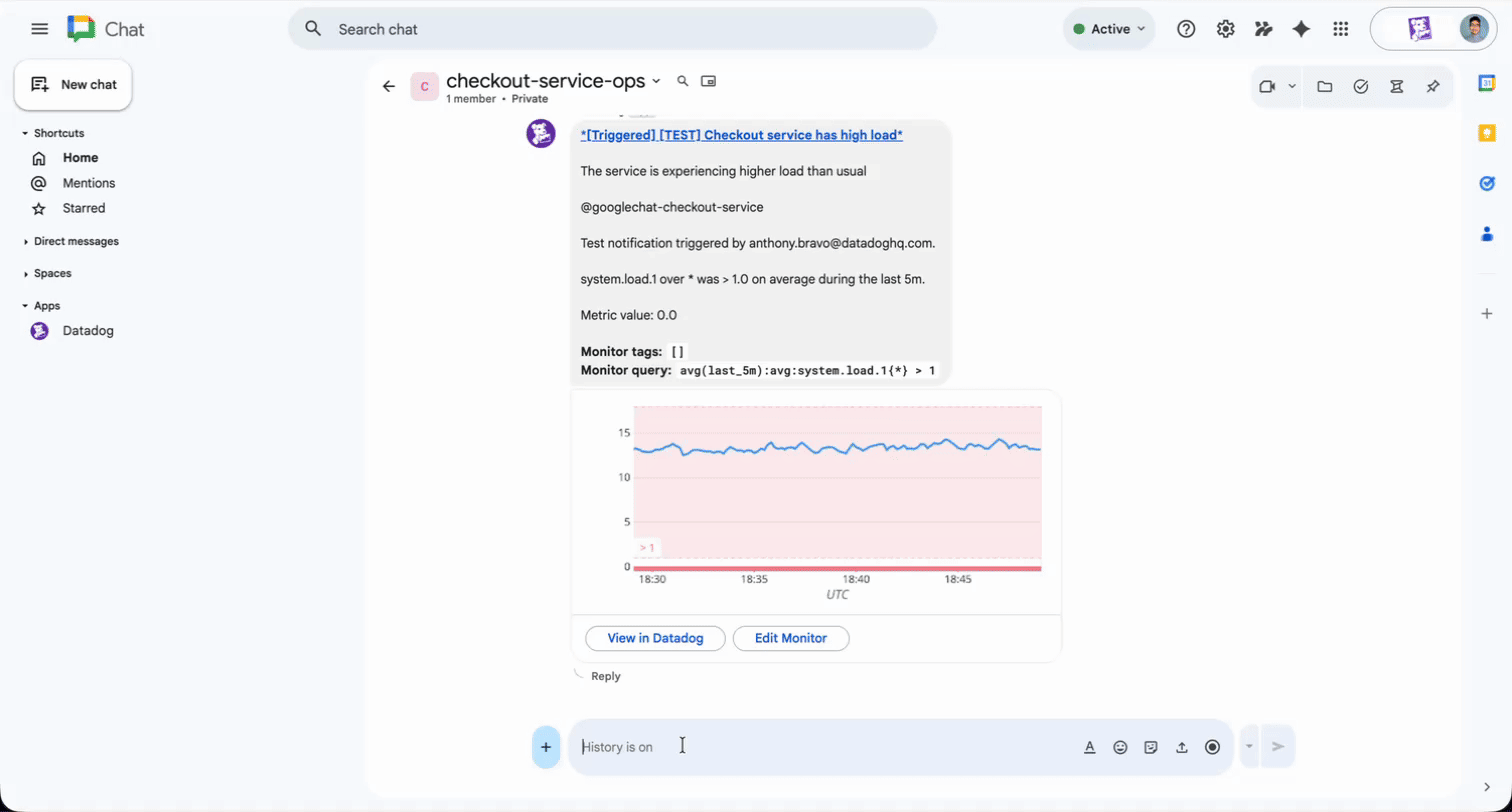Open the account profile avatar

(1474, 29)
